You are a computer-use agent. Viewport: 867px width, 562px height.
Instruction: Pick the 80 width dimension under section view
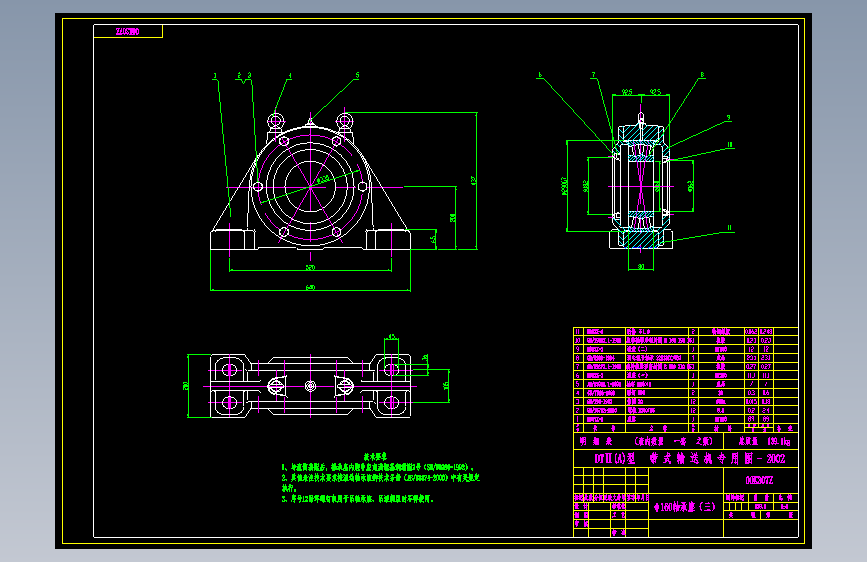click(641, 267)
